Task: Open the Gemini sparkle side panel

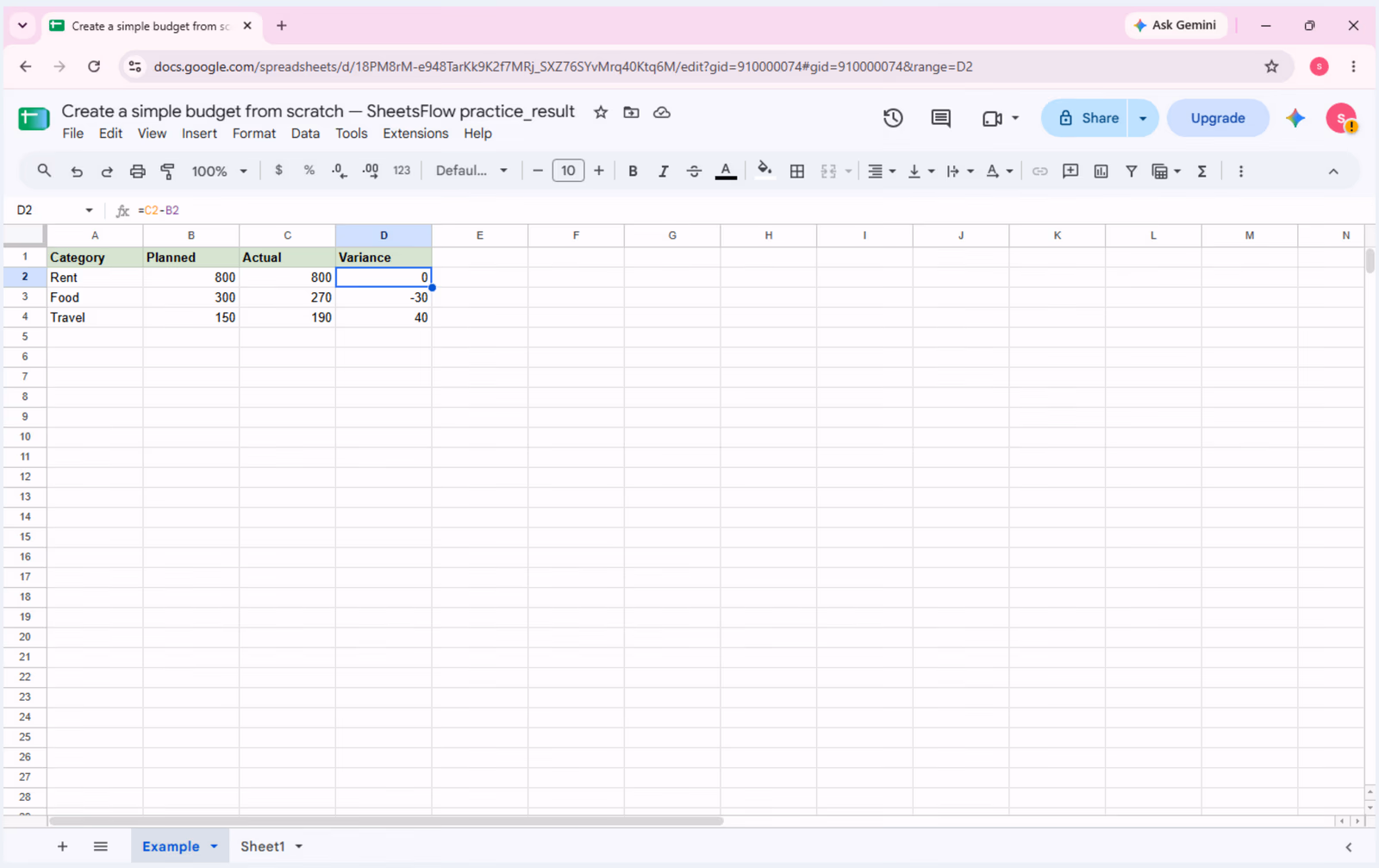Action: tap(1295, 118)
